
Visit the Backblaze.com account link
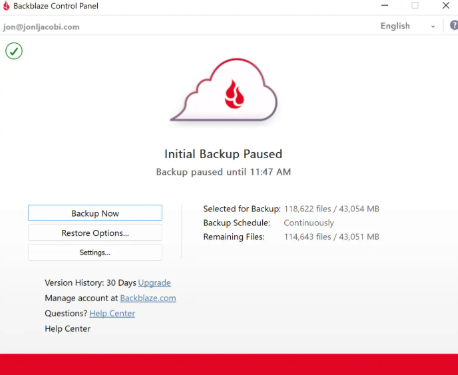tap(148, 298)
